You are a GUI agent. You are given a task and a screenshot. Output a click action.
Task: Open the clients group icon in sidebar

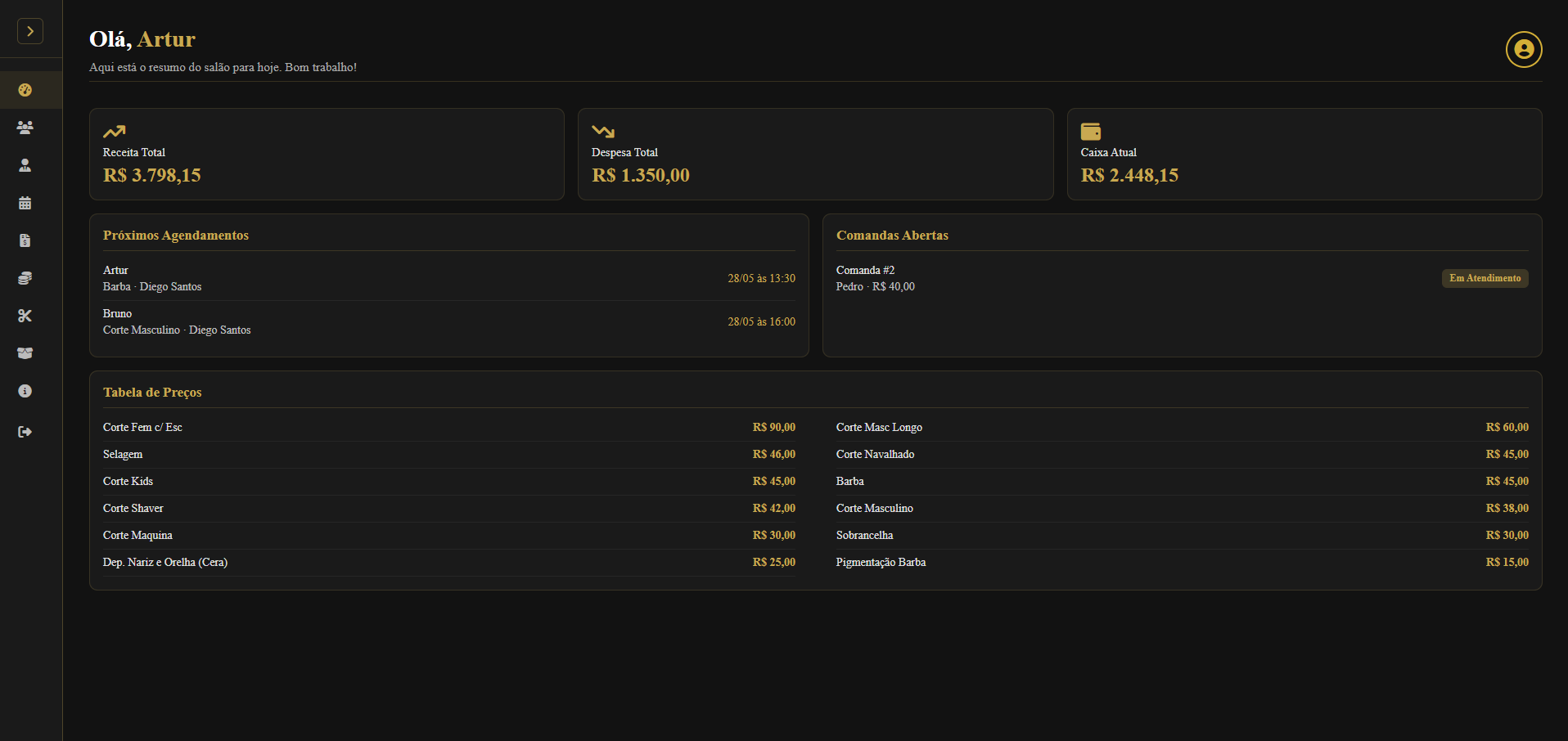click(25, 128)
